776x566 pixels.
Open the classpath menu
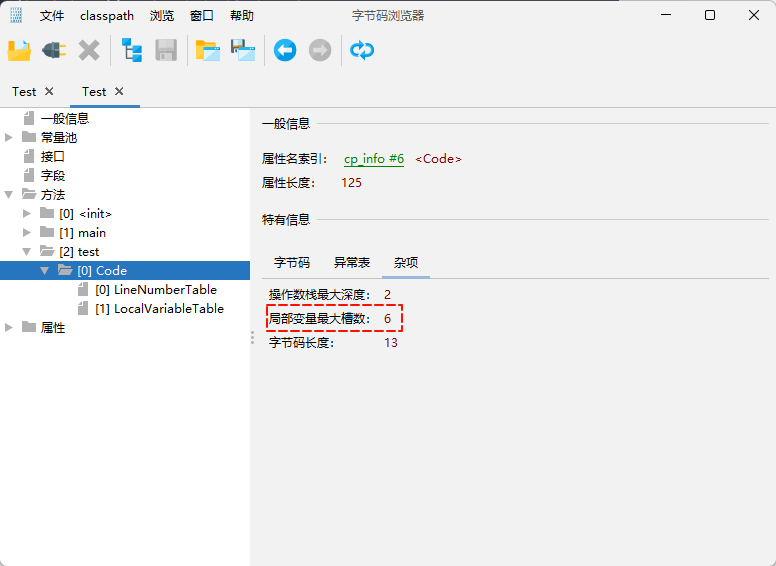[x=107, y=16]
